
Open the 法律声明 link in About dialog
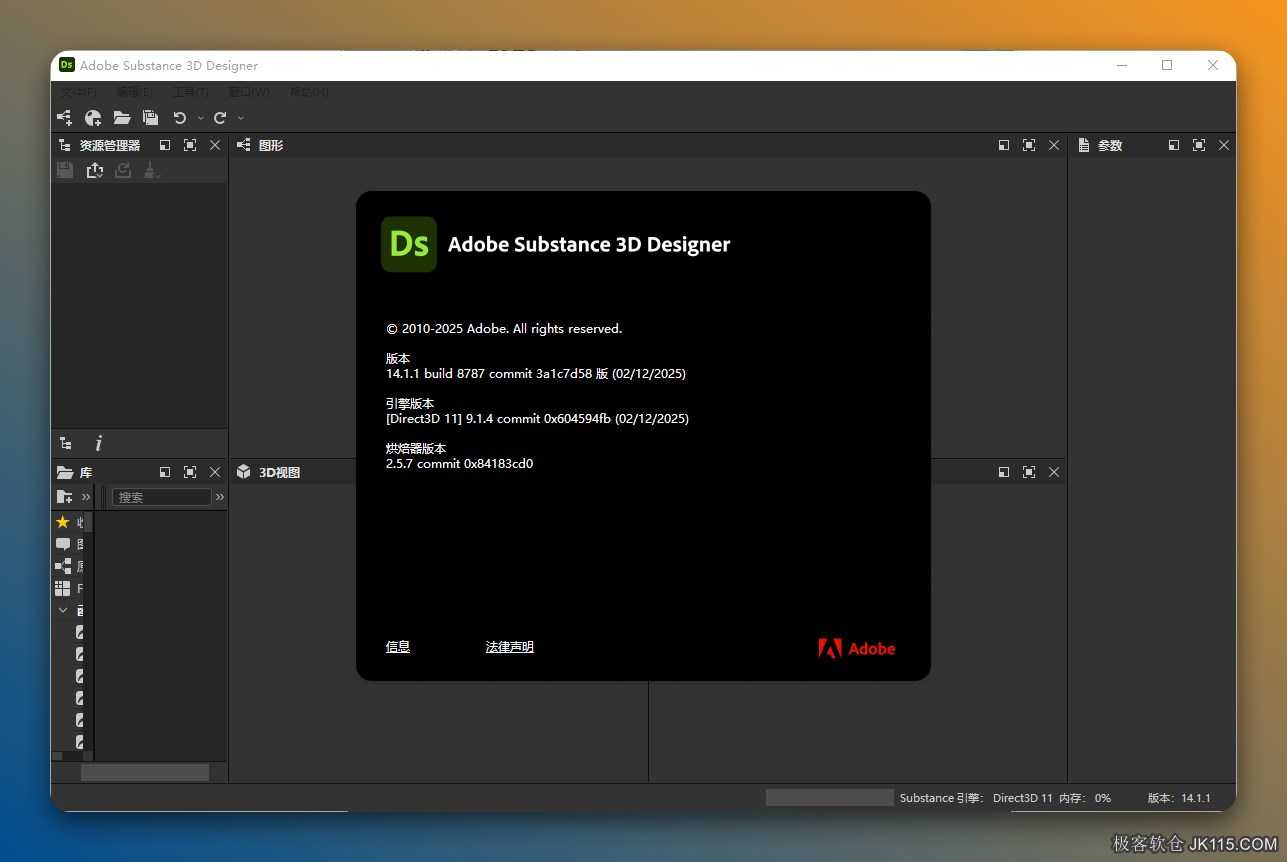point(510,647)
